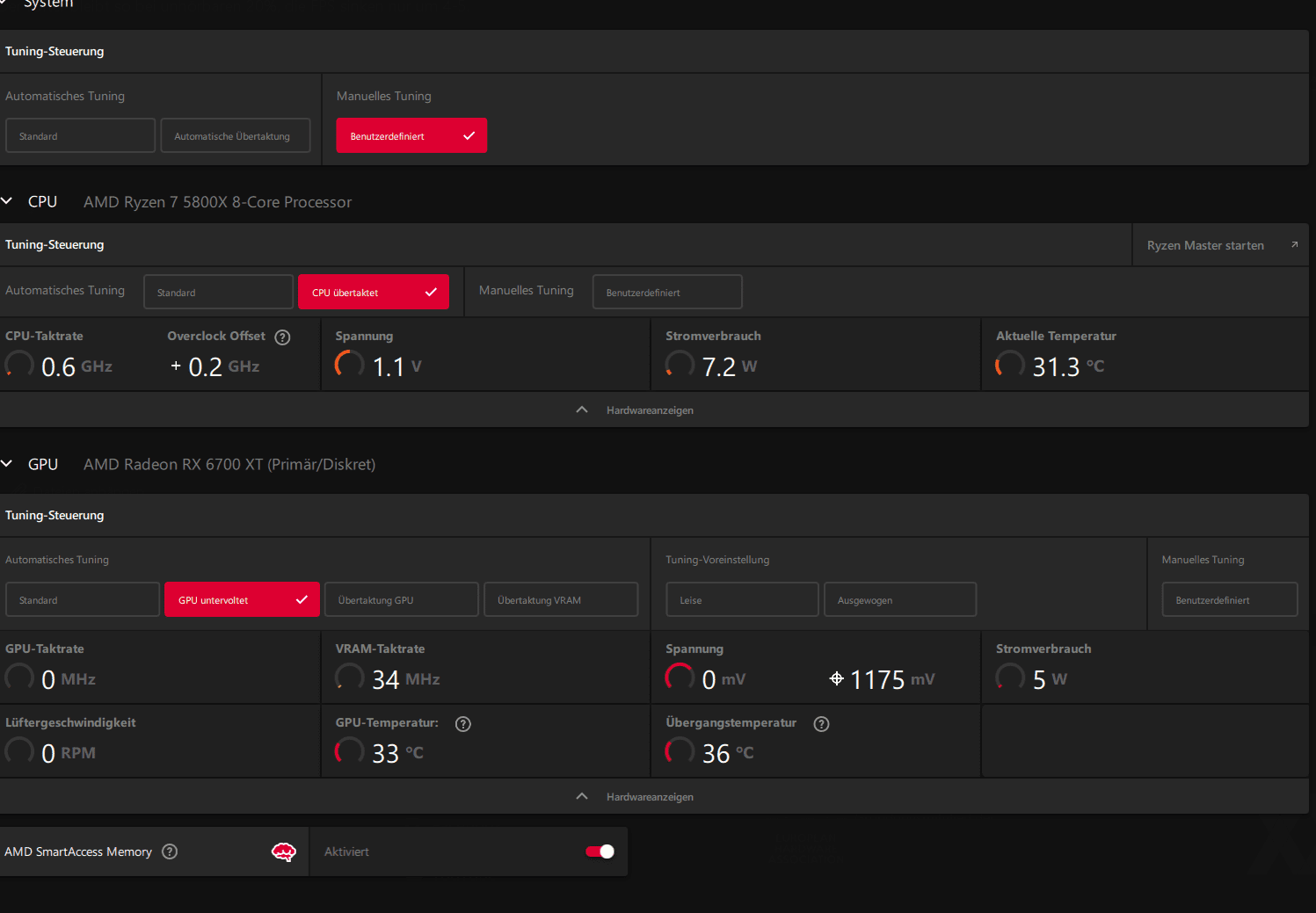
Task: Click the Übergangstemperatur gauge dial
Action: pyautogui.click(x=680, y=750)
